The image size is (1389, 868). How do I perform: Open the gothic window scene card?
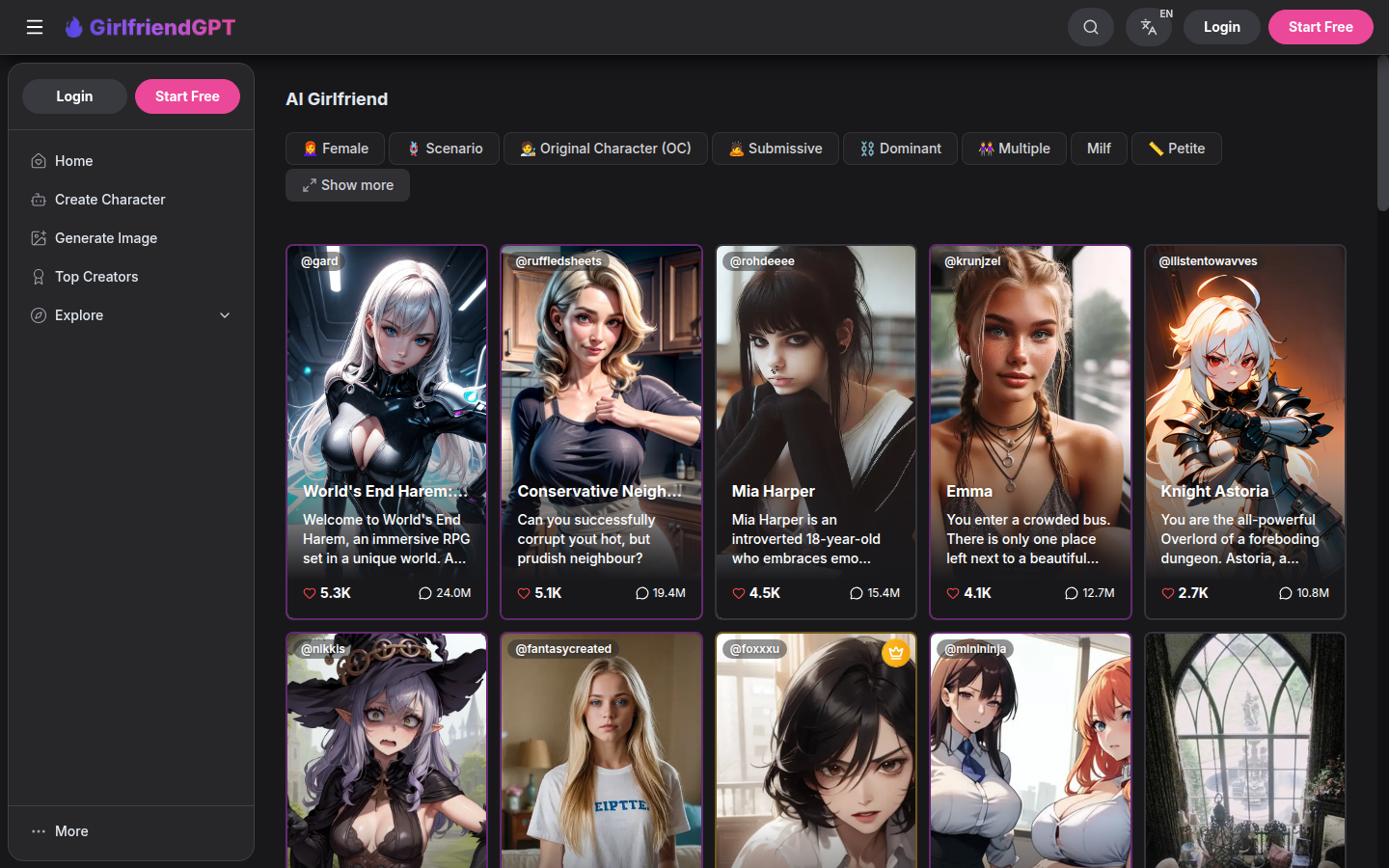coord(1245,751)
